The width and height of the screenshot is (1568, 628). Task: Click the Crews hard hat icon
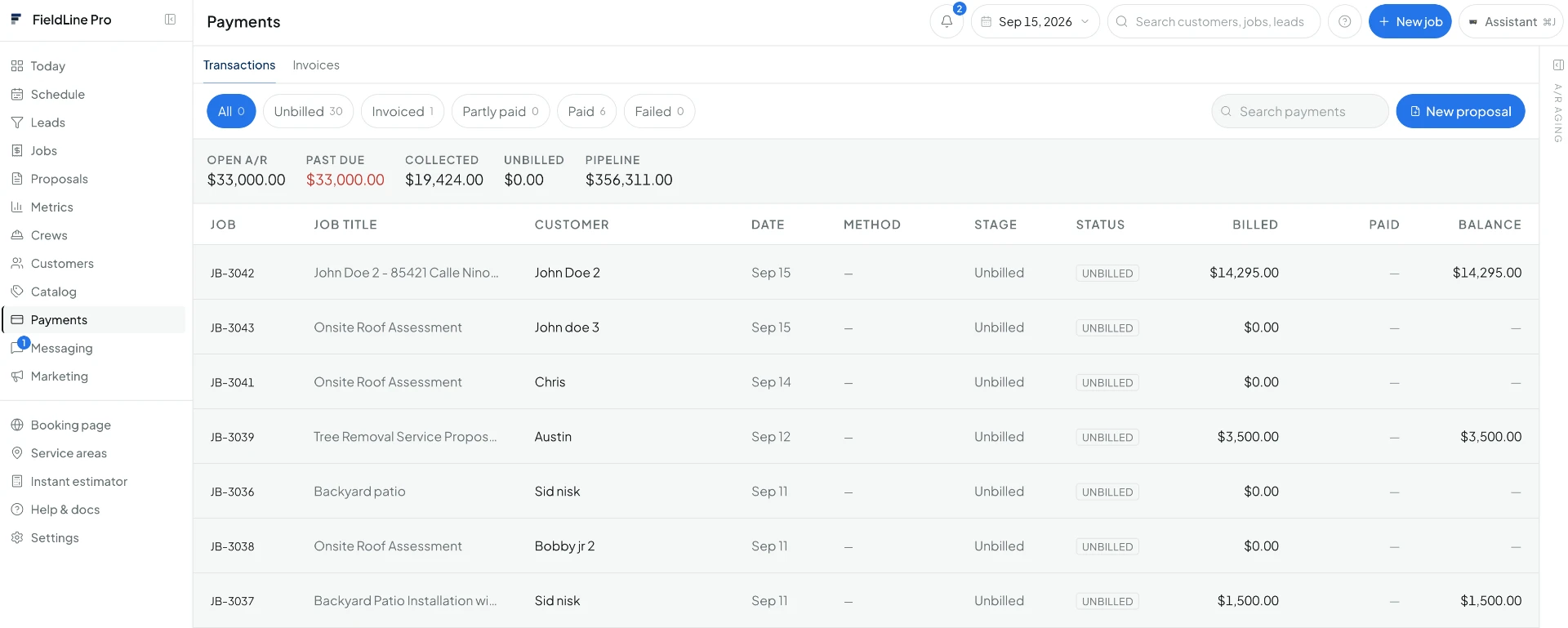click(x=17, y=235)
